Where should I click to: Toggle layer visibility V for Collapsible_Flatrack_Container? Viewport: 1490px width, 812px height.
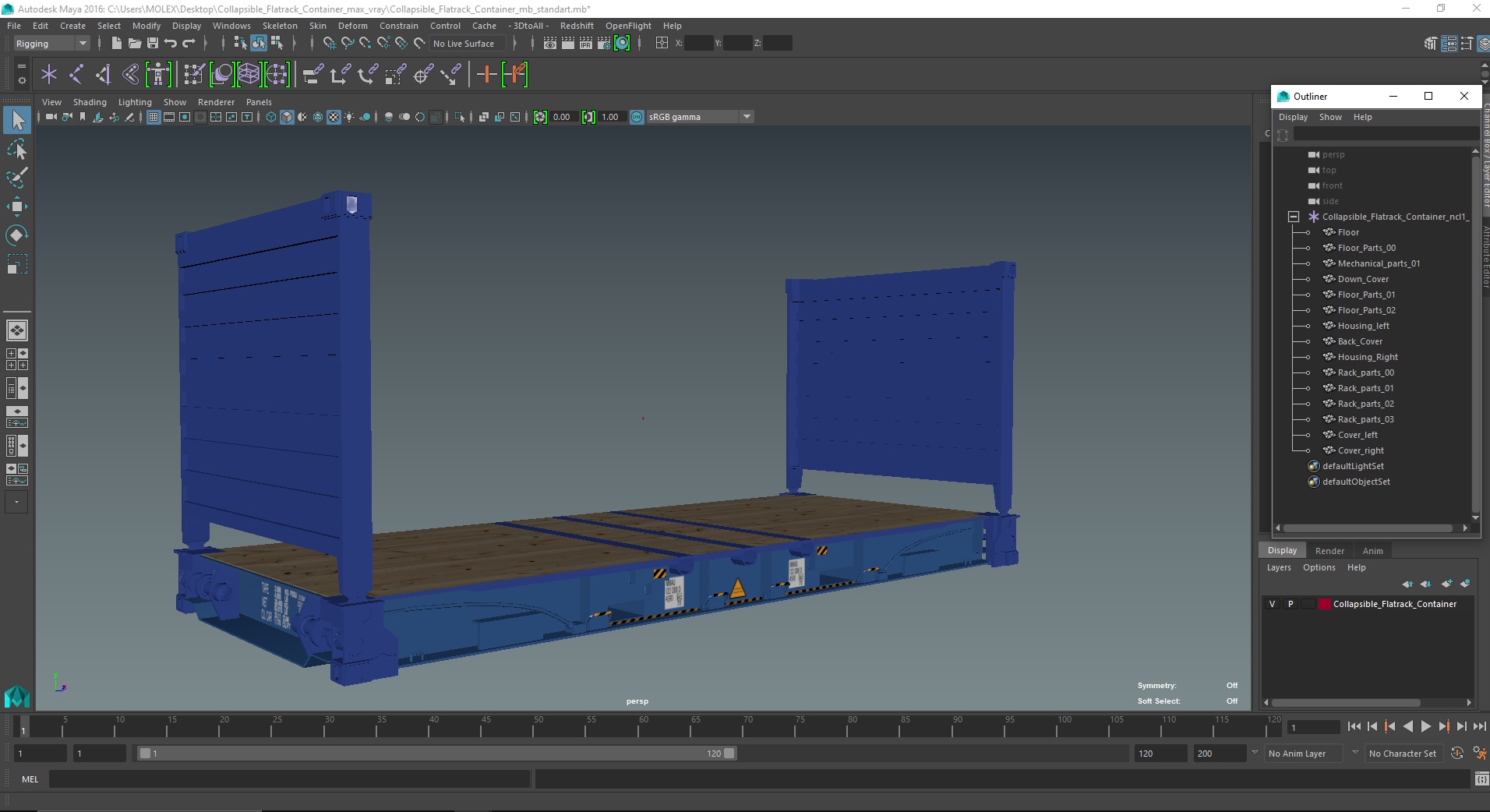click(x=1273, y=604)
